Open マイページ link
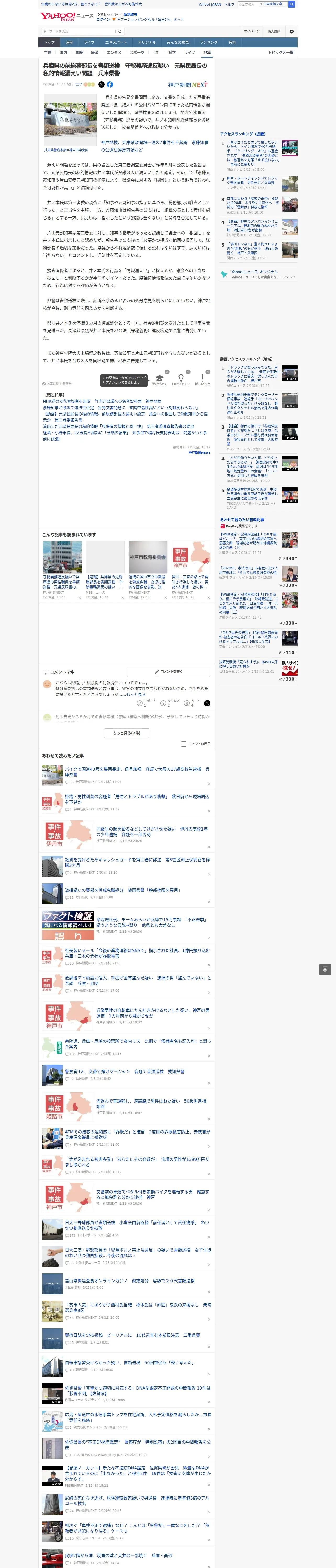The width and height of the screenshot is (336, 1568). (x=251, y=32)
